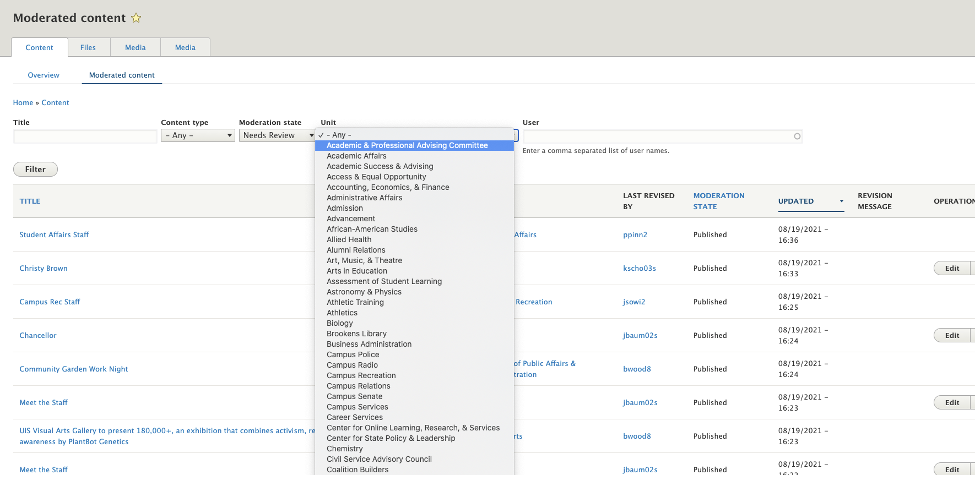977x477 pixels.
Task: Switch to the Content tab
Action: [40, 47]
